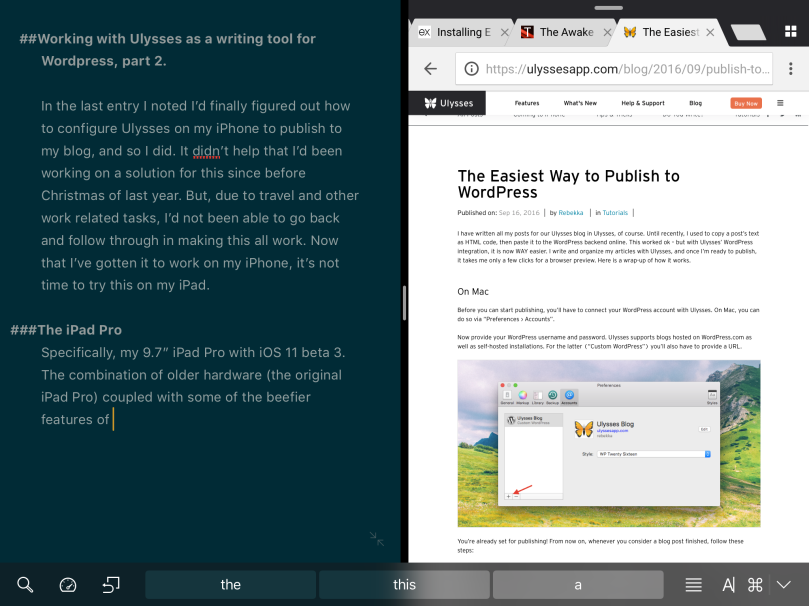Click the orange Buy Now button
The height and width of the screenshot is (606, 809).
tap(746, 103)
